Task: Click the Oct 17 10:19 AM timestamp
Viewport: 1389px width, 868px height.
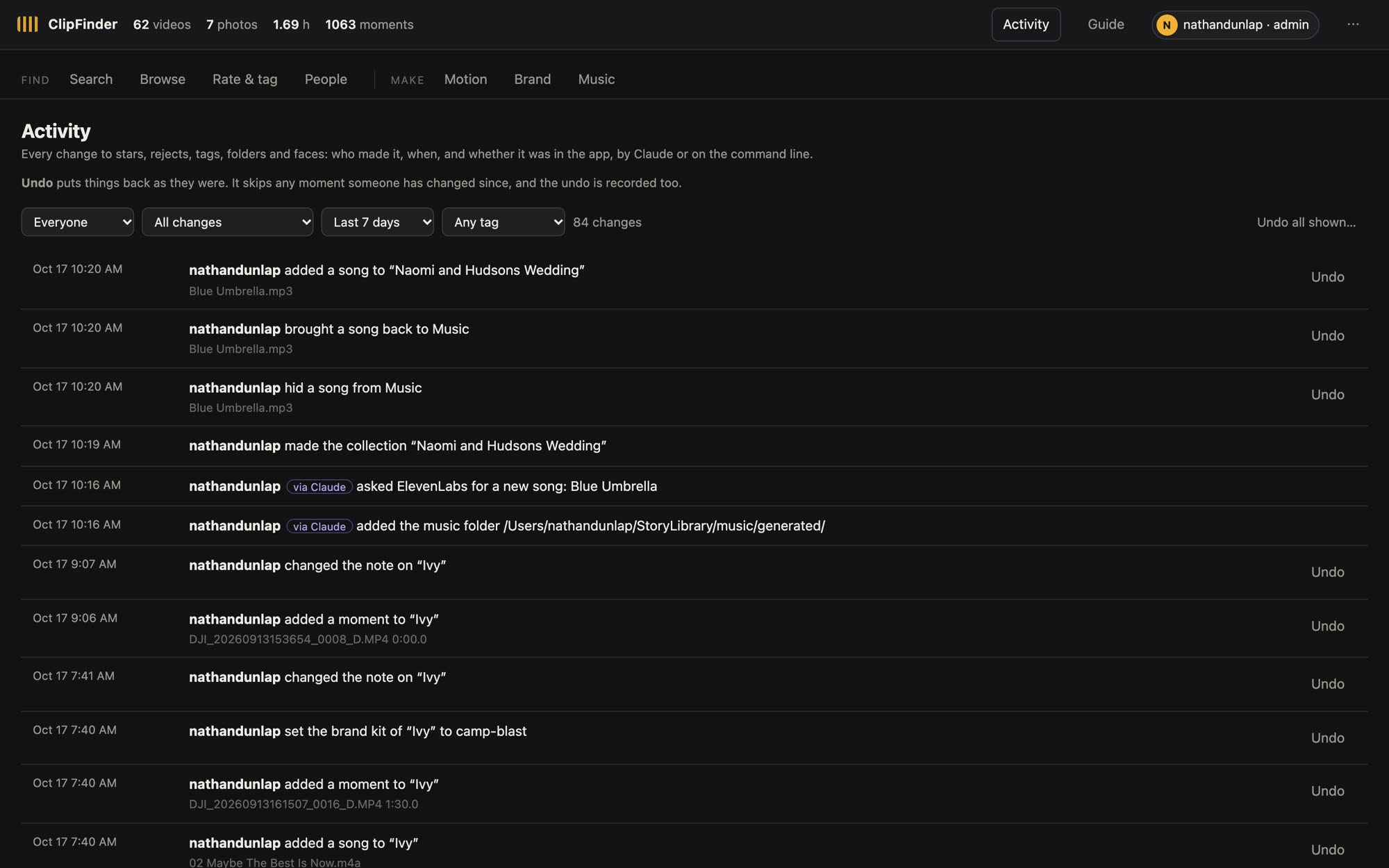Action: [x=76, y=445]
